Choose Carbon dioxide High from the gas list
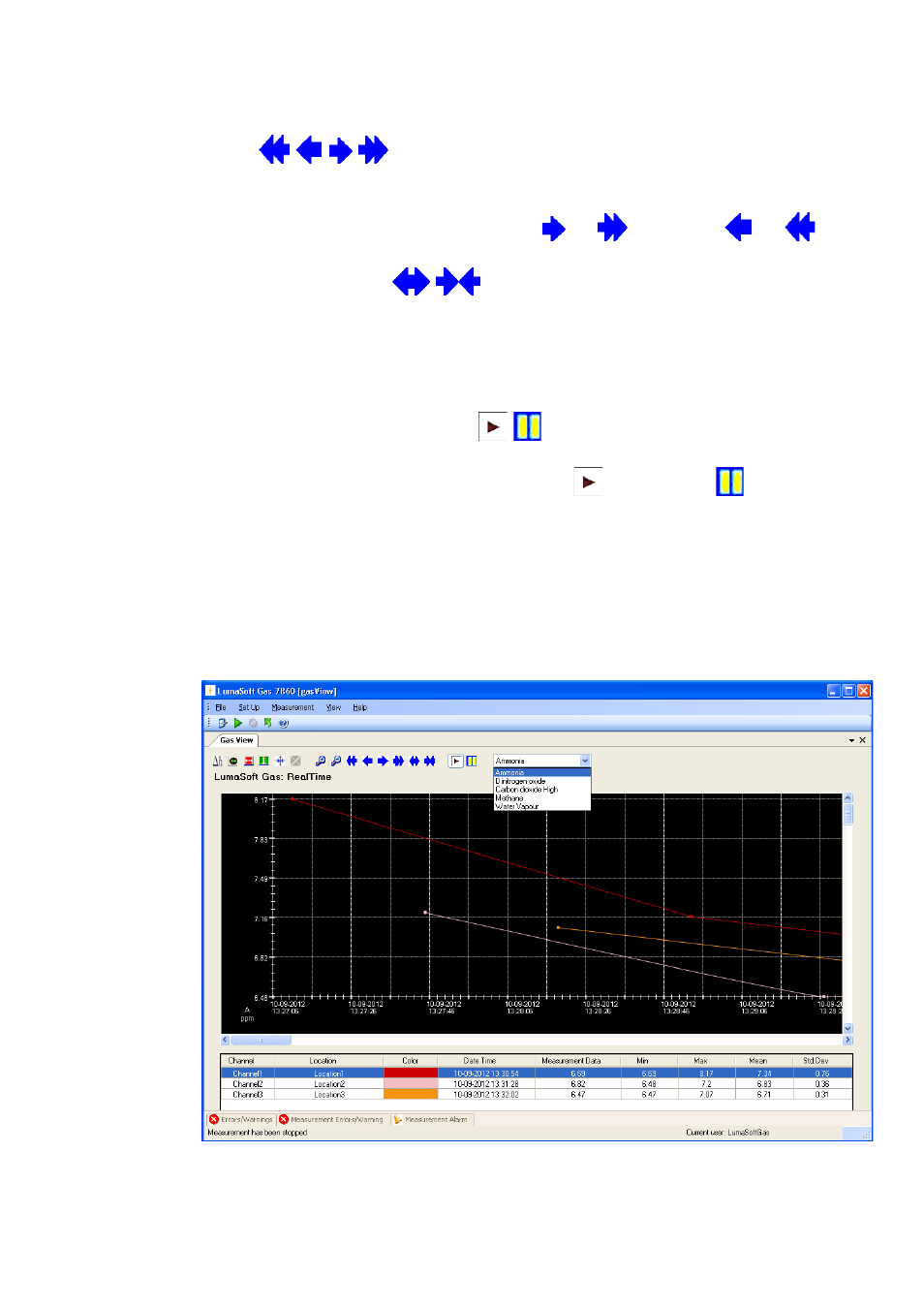Viewport: 924px width, 1308px height. (x=541, y=790)
